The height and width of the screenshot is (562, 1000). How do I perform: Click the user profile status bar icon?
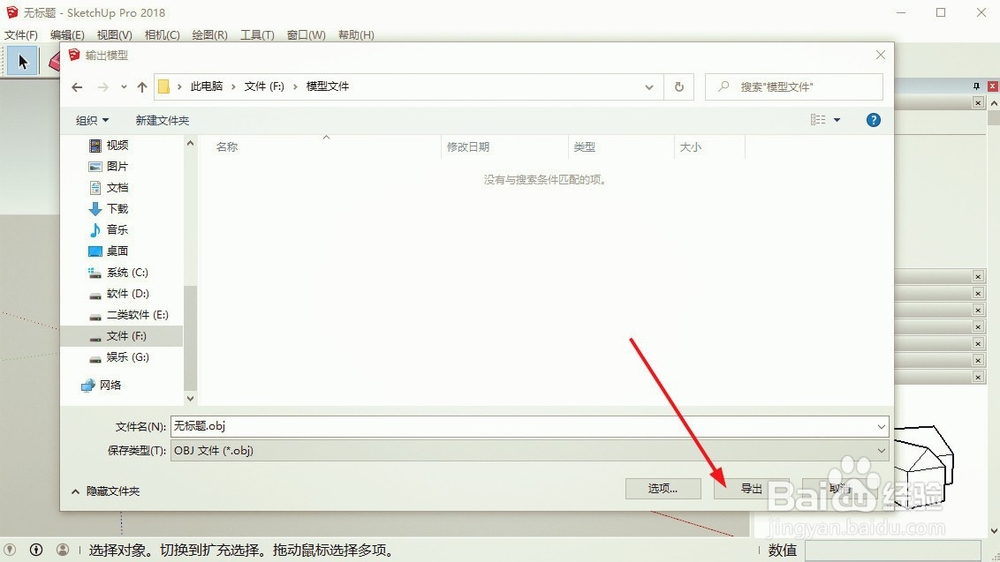click(62, 549)
